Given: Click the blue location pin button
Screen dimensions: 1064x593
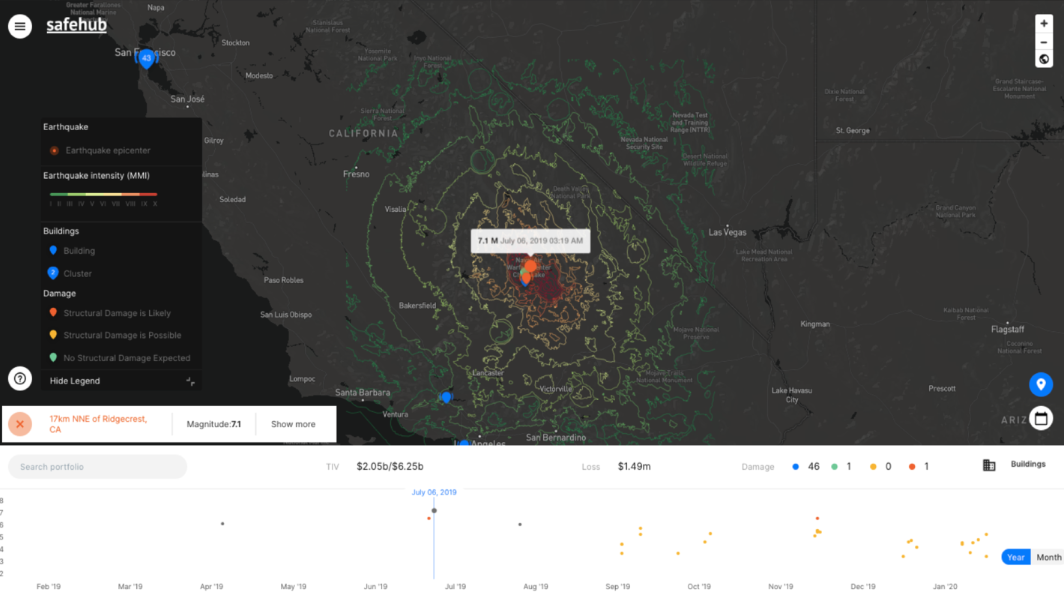Looking at the screenshot, I should [1041, 384].
